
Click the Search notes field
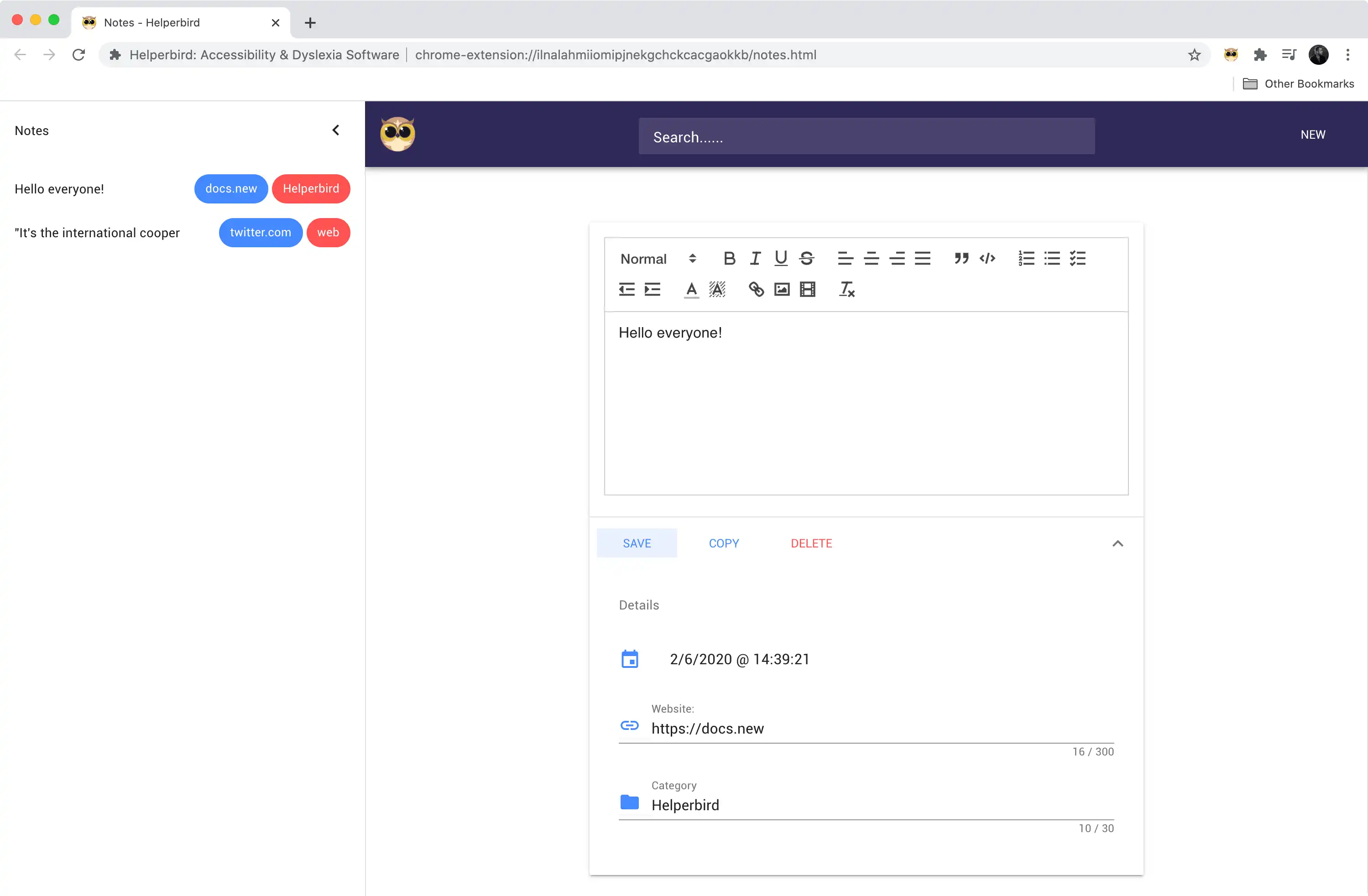866,137
